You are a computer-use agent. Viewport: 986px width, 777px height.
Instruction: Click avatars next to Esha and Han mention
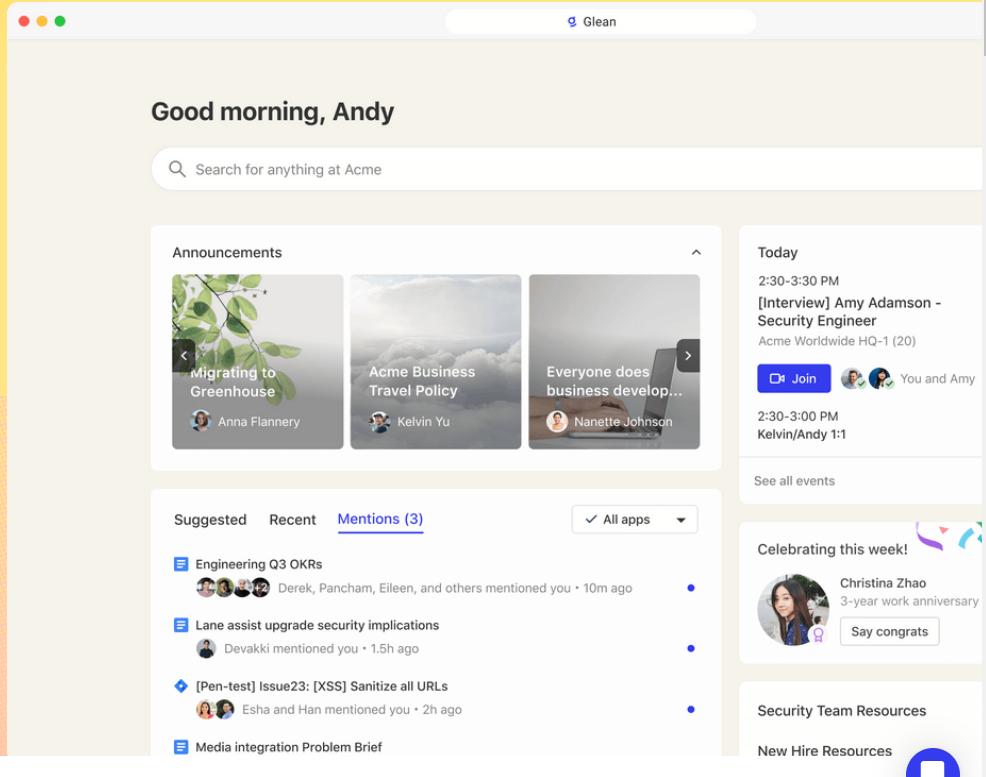tap(216, 709)
